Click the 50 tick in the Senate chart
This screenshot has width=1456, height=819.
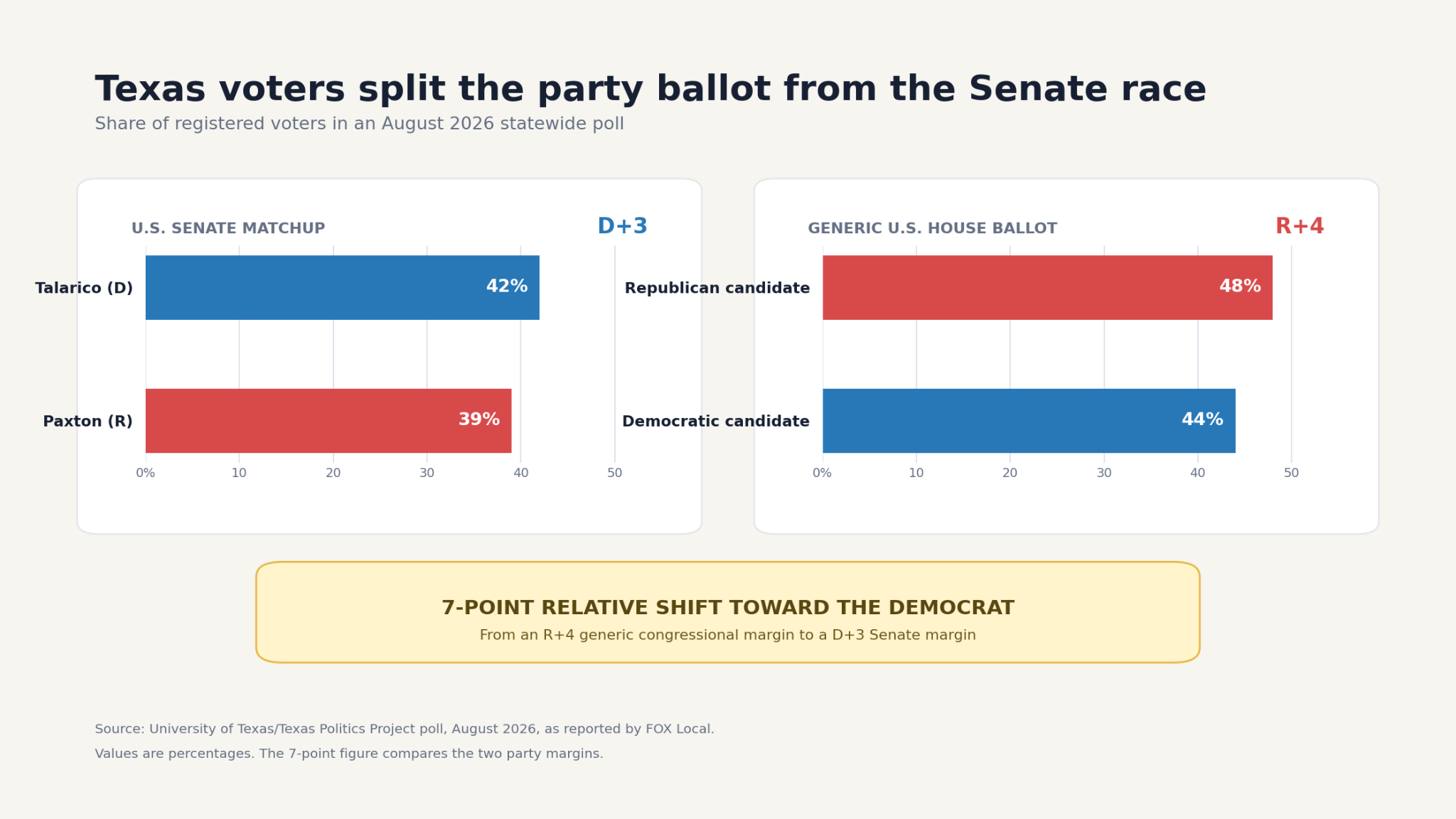615,473
